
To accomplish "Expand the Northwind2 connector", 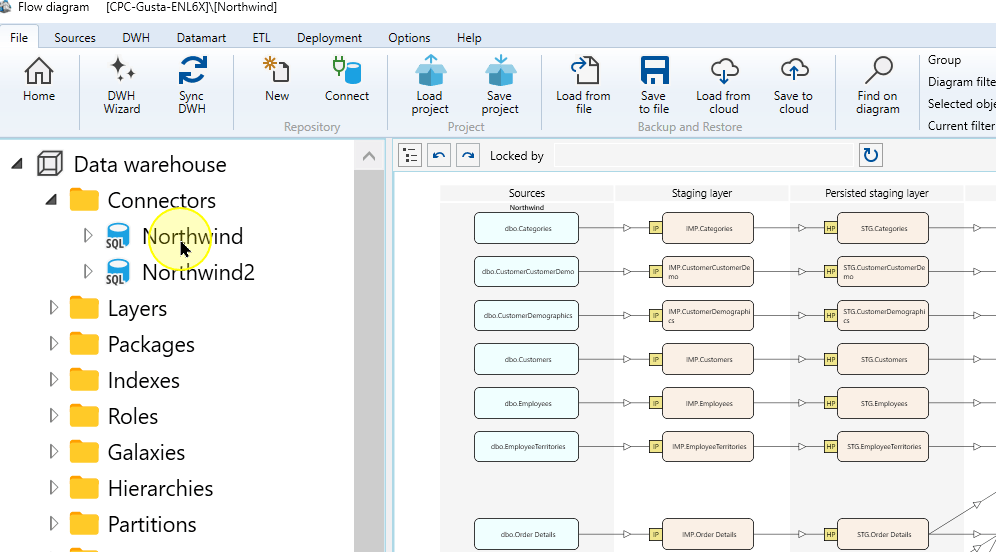I will tap(88, 271).
